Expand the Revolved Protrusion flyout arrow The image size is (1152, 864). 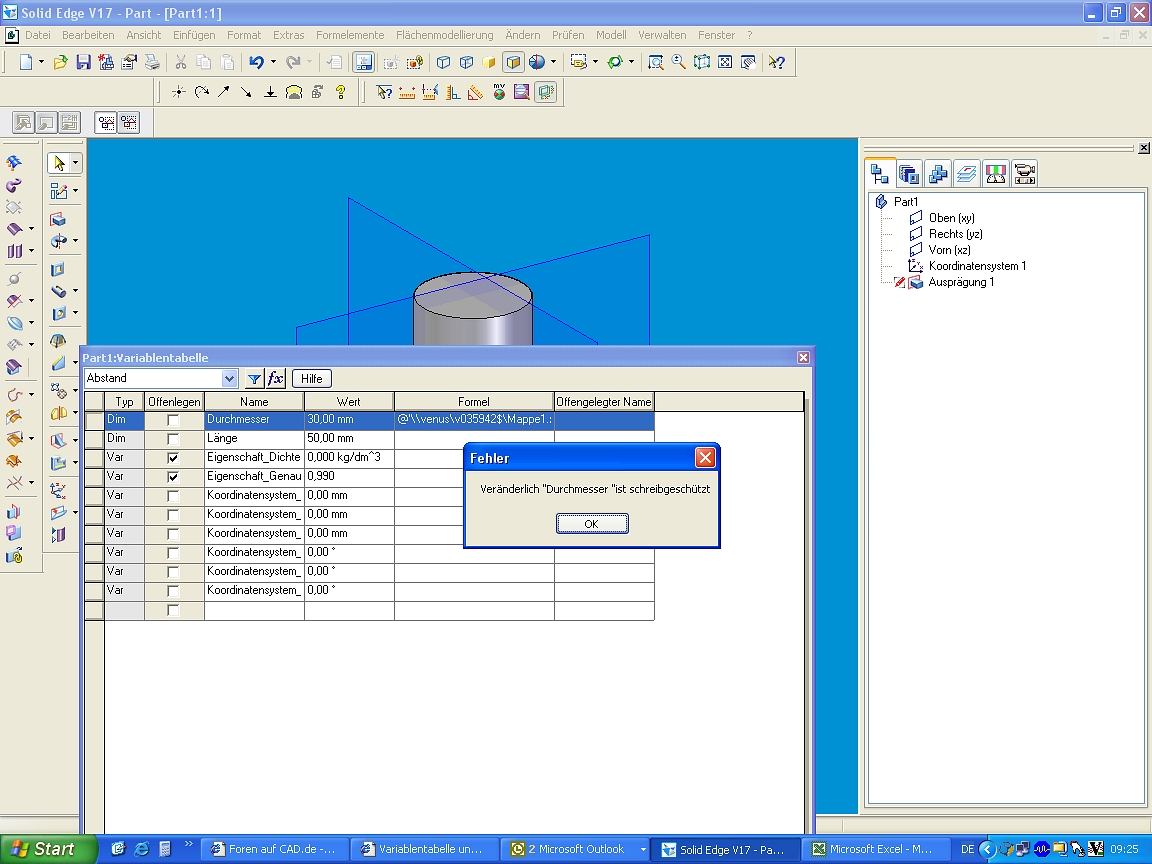coord(75,241)
